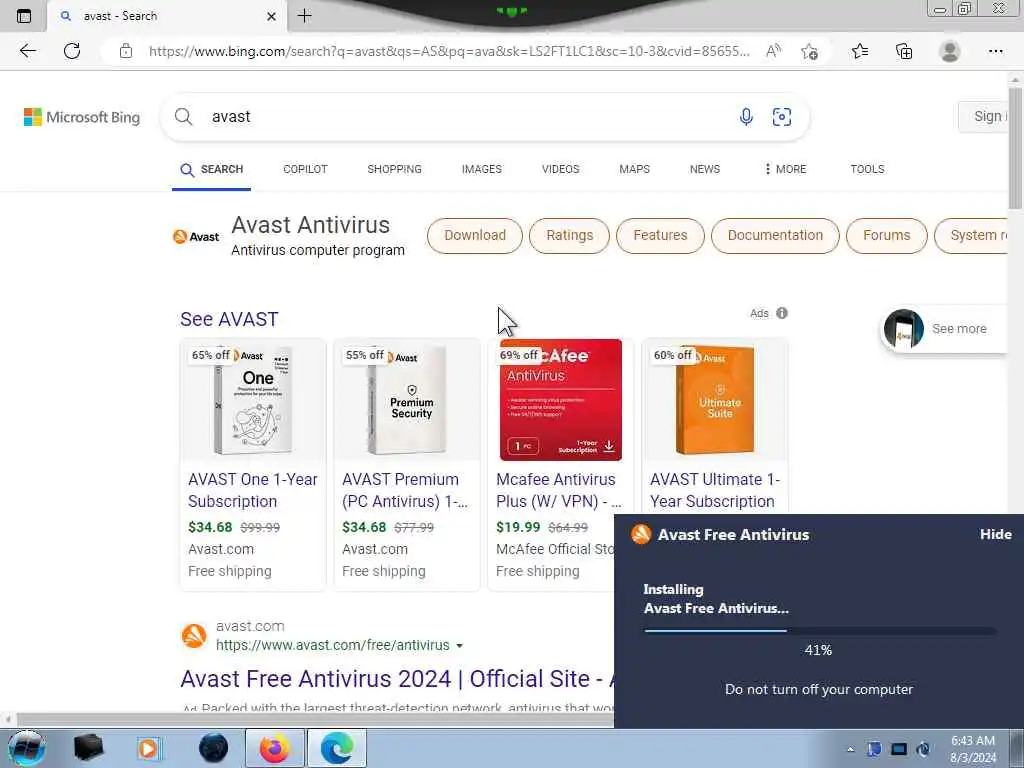Click the Premium Security product image
Viewport: 1024px width, 768px height.
click(x=407, y=400)
